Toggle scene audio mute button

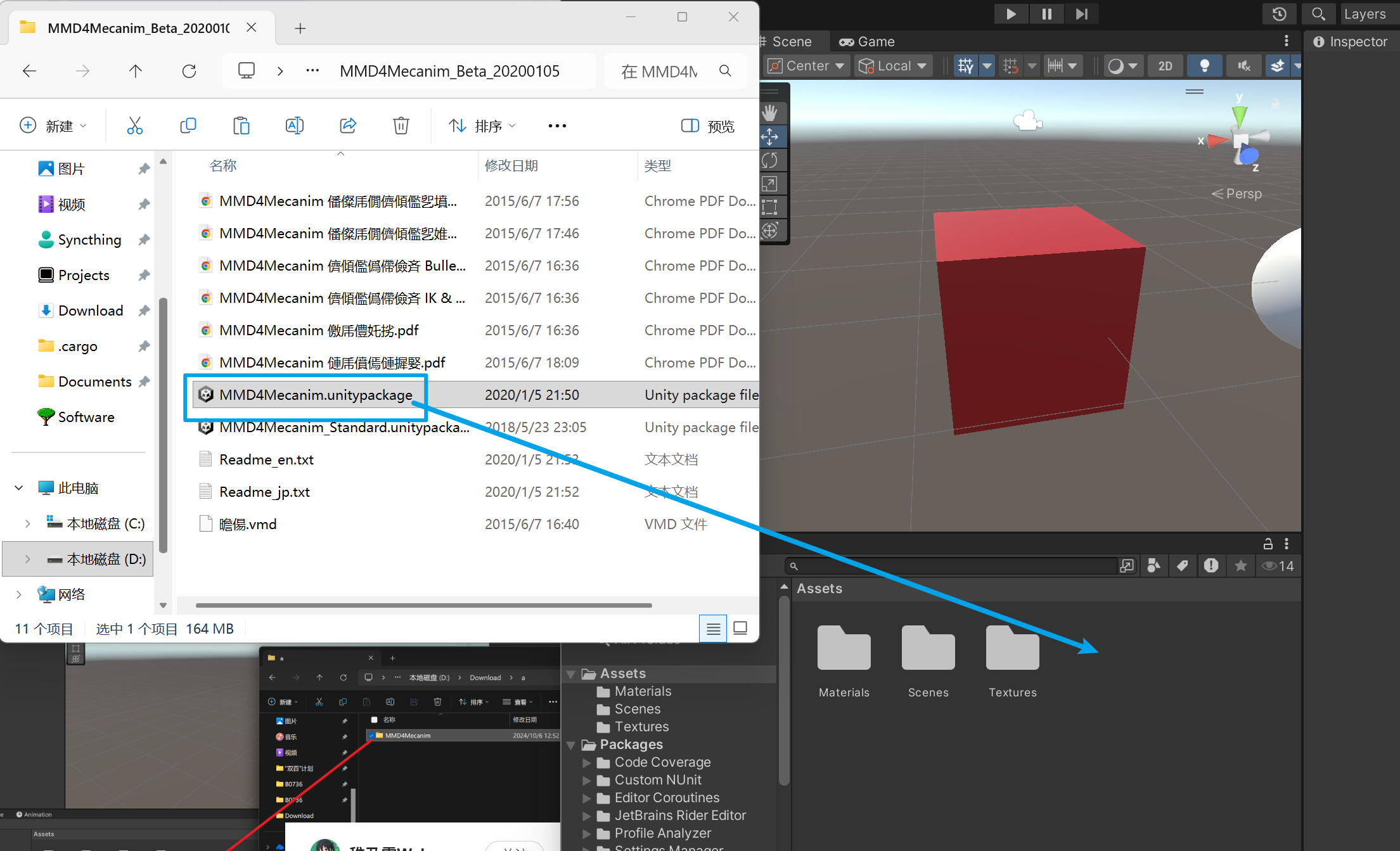coord(1243,66)
